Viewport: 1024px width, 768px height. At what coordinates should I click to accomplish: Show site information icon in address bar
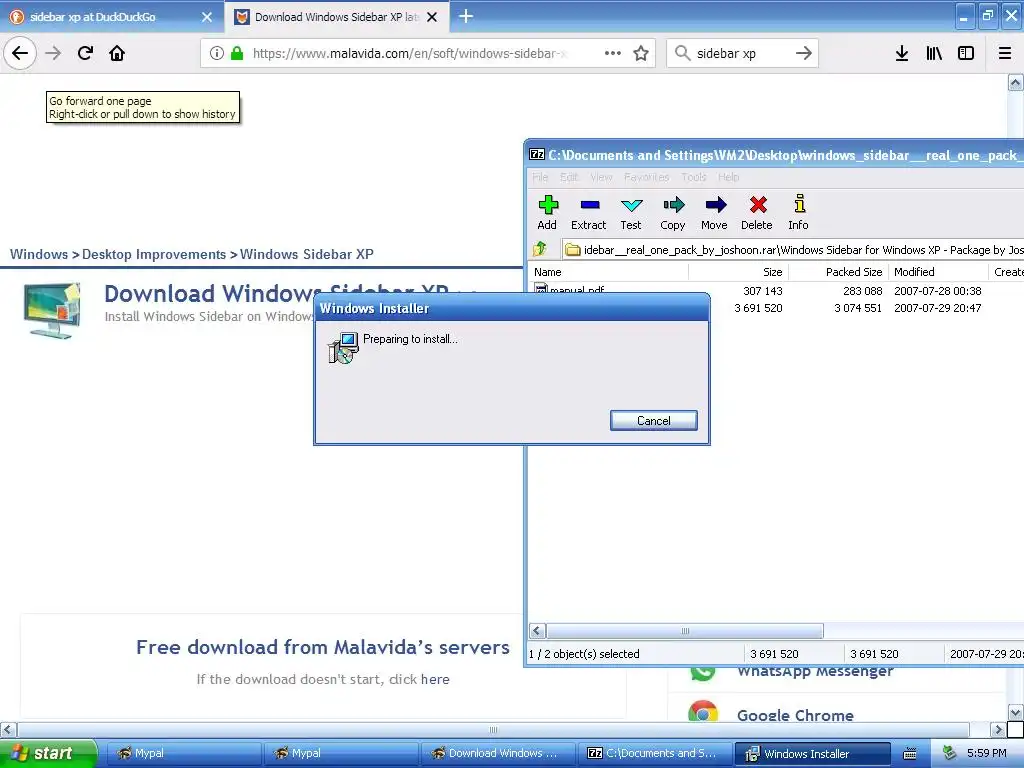pyautogui.click(x=216, y=53)
